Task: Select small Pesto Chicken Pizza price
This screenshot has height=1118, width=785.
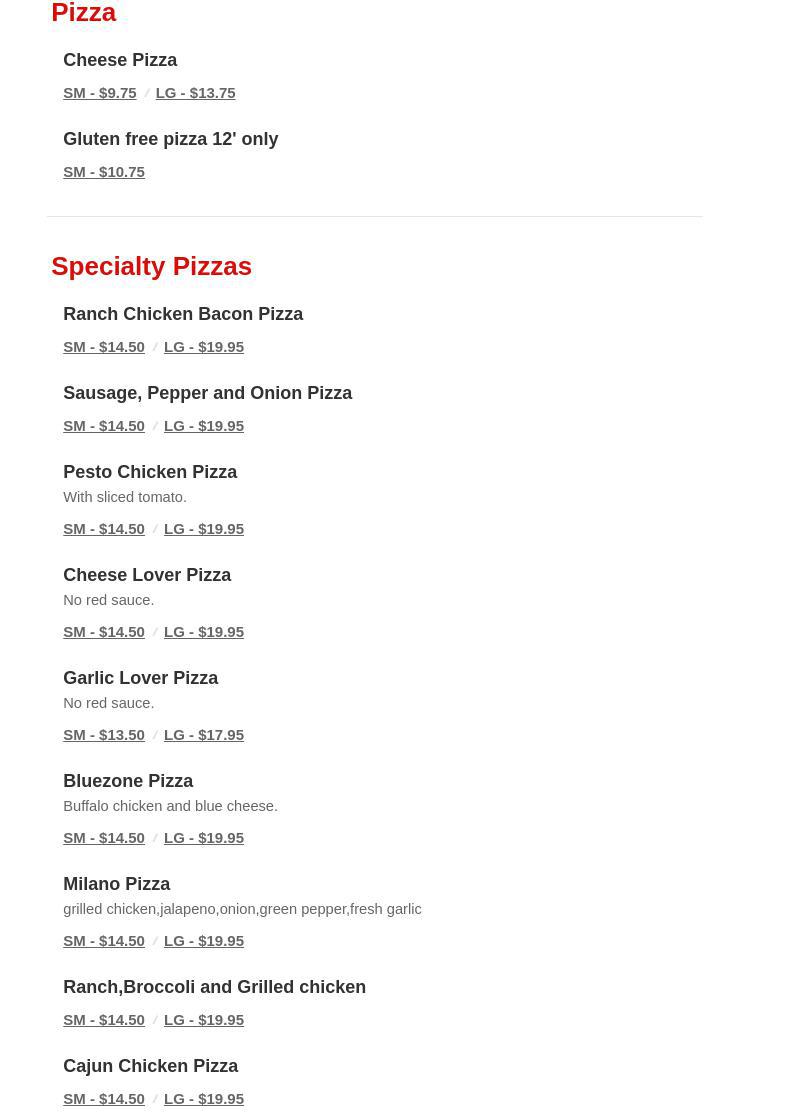Action: pos(103,529)
